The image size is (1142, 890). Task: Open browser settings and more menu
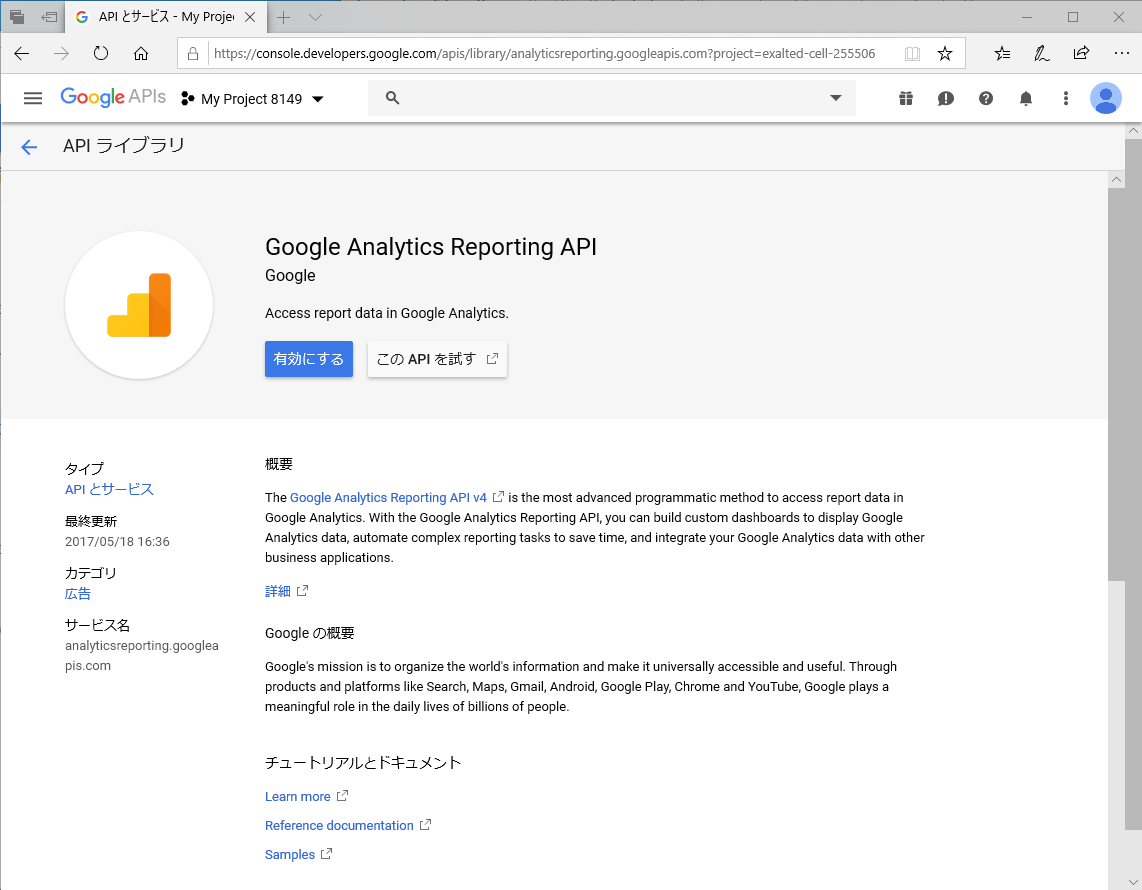pos(1122,53)
